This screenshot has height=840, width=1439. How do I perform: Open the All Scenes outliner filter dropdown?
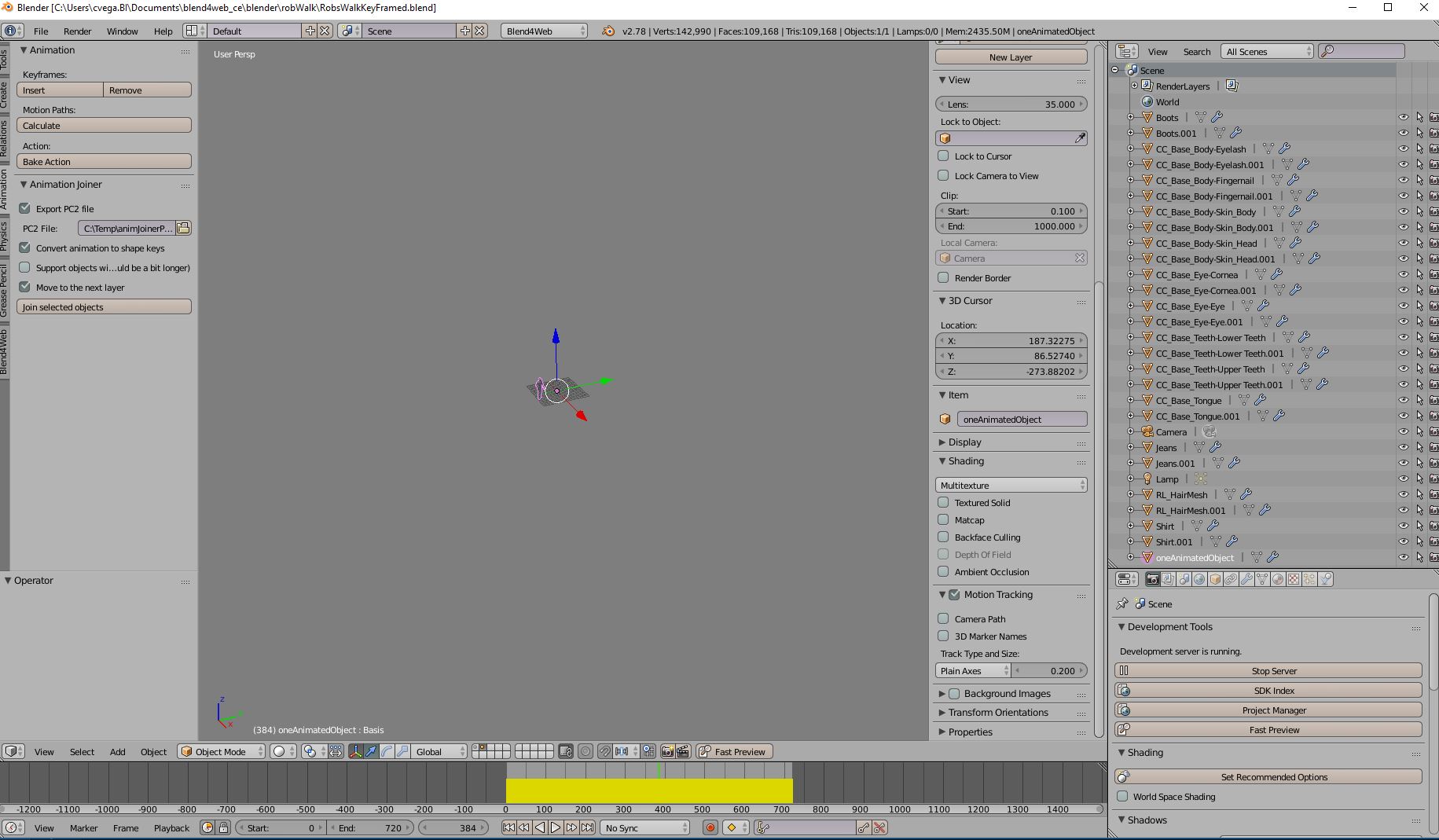[x=1267, y=51]
